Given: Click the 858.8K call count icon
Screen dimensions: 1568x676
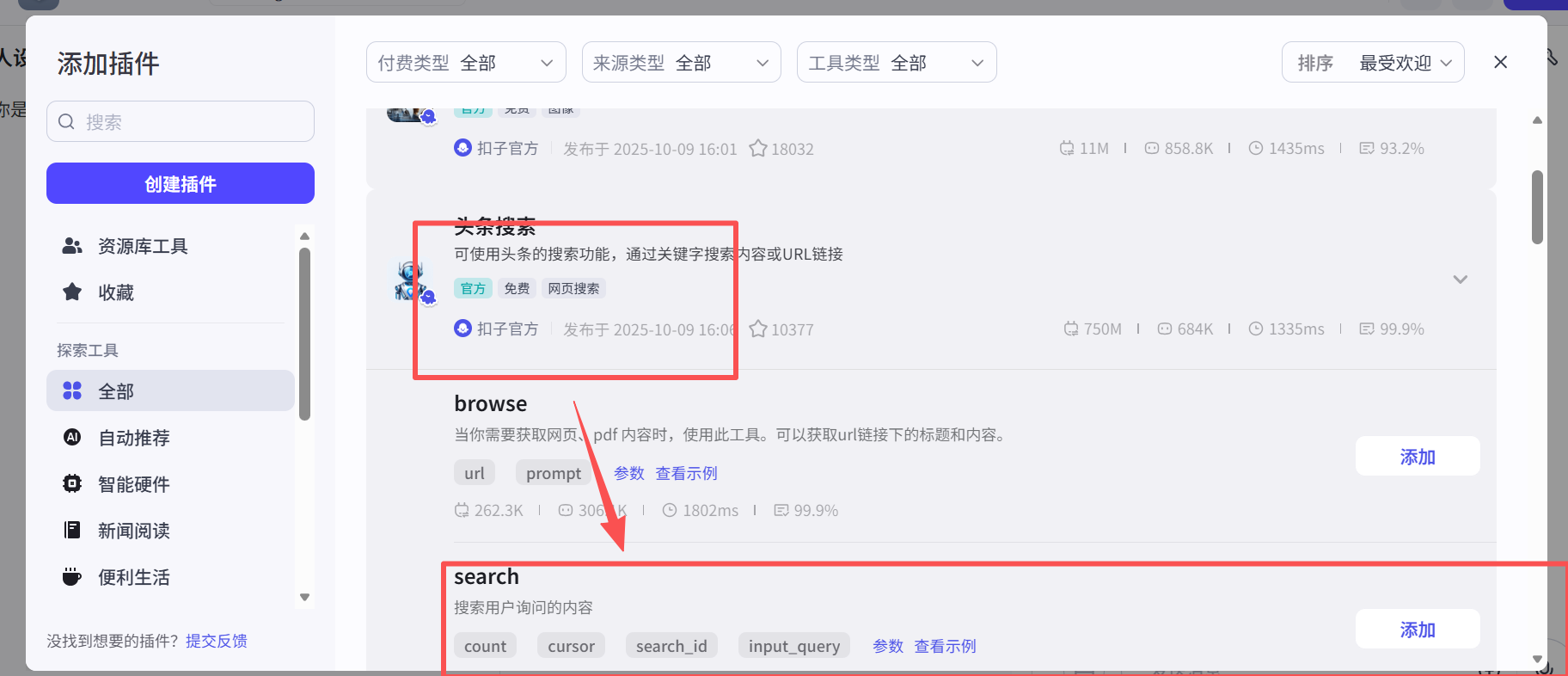Looking at the screenshot, I should point(1152,148).
